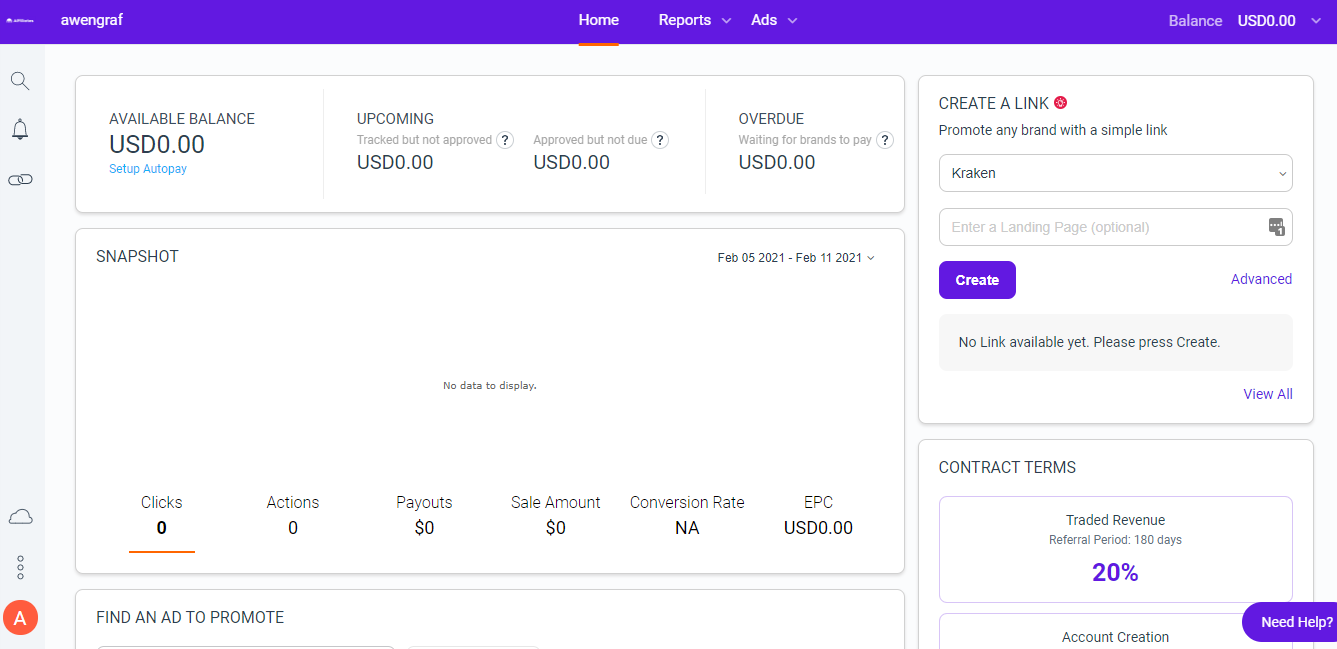The width and height of the screenshot is (1337, 649).
Task: Click the cloud icon in sidebar
Action: point(20,516)
